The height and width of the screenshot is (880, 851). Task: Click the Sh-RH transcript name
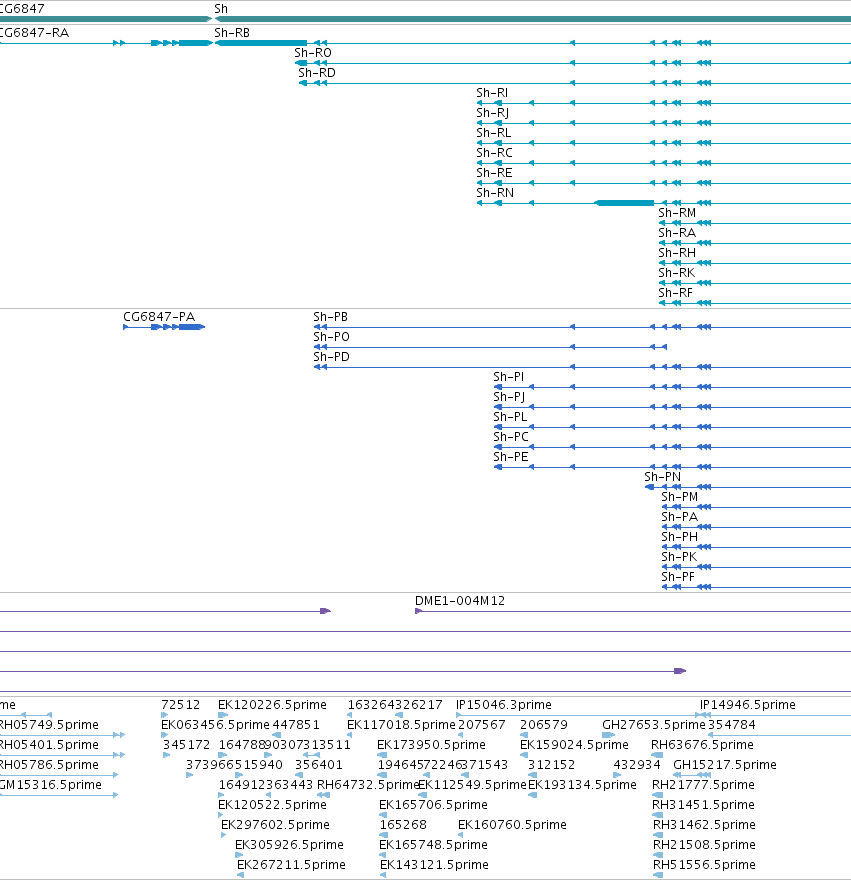(677, 253)
